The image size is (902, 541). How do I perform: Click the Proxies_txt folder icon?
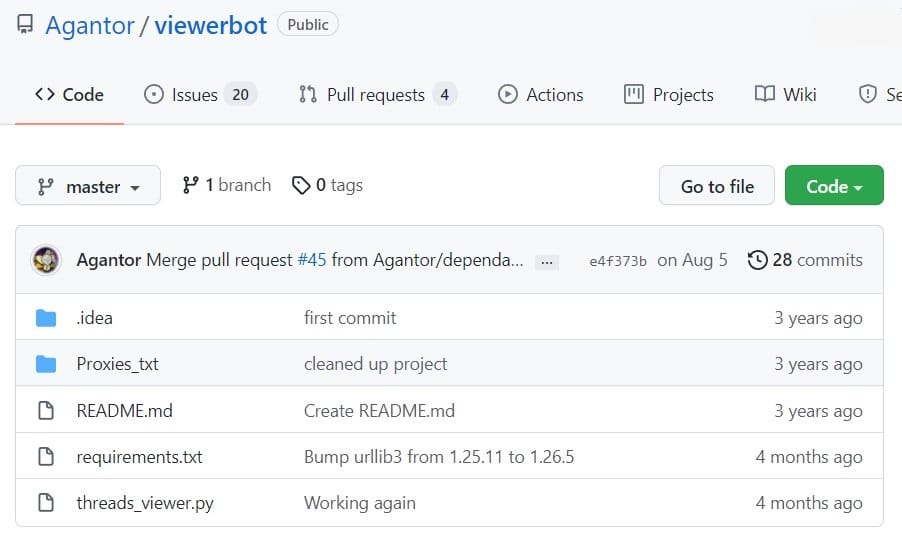pyautogui.click(x=46, y=364)
